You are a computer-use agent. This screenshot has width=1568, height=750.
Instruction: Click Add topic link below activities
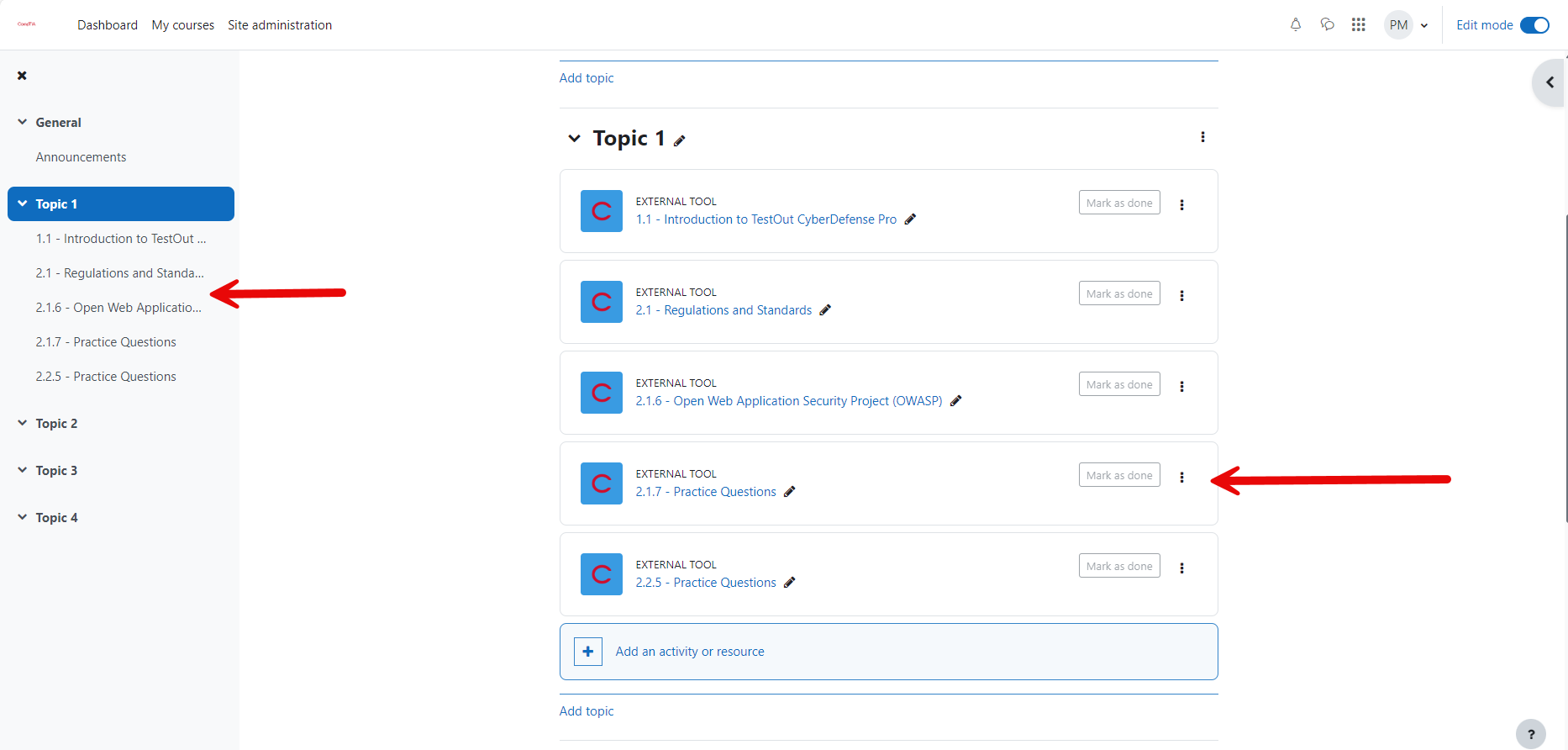[x=587, y=711]
